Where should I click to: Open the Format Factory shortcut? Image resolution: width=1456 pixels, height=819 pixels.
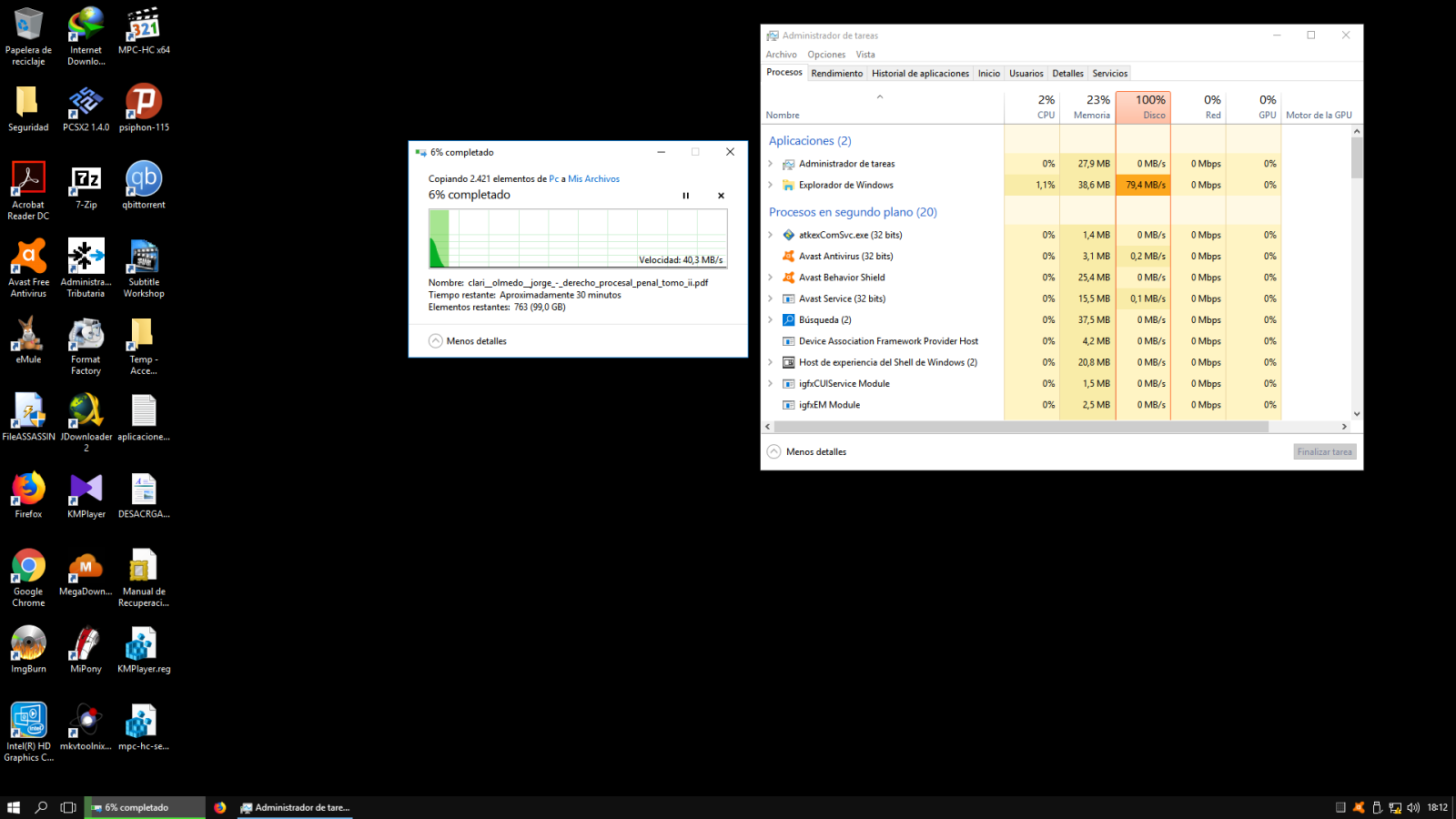86,335
